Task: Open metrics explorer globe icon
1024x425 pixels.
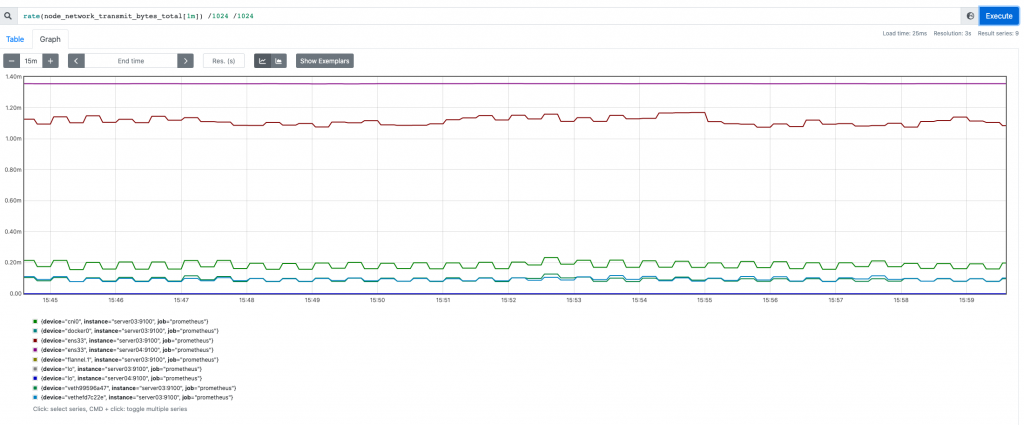Action: (x=970, y=16)
